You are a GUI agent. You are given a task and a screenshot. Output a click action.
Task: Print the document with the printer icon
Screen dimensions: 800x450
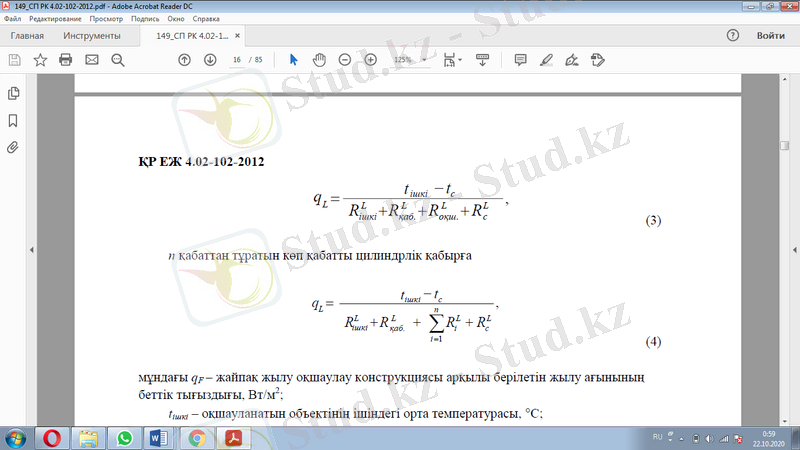pos(66,60)
